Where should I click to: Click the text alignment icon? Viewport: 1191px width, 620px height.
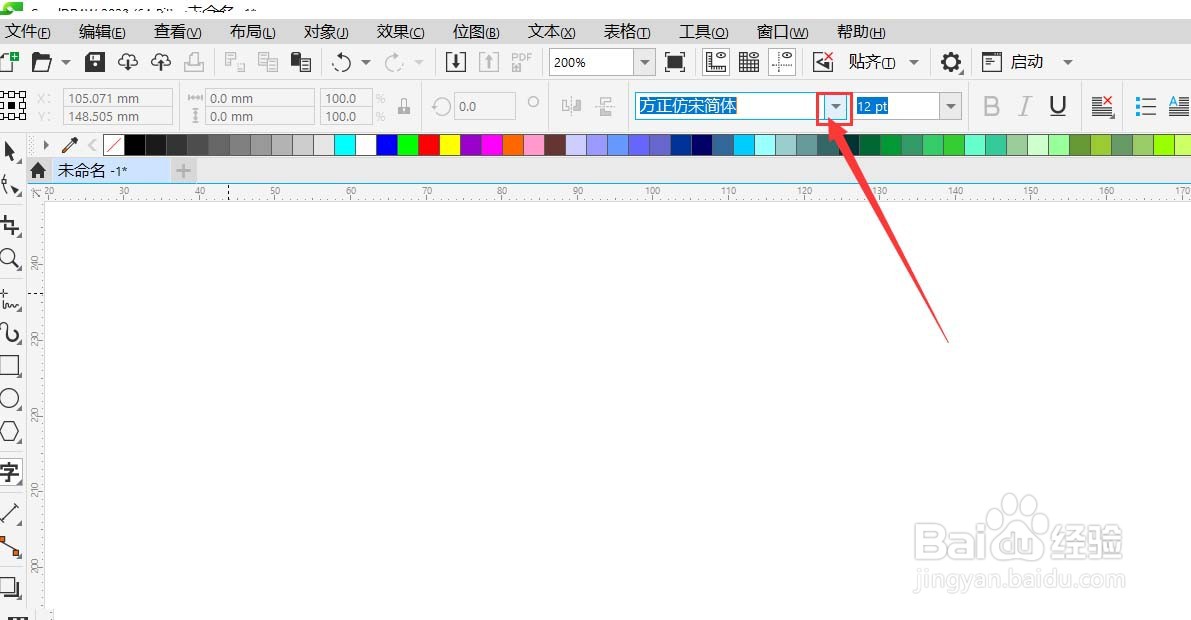pyautogui.click(x=1102, y=106)
